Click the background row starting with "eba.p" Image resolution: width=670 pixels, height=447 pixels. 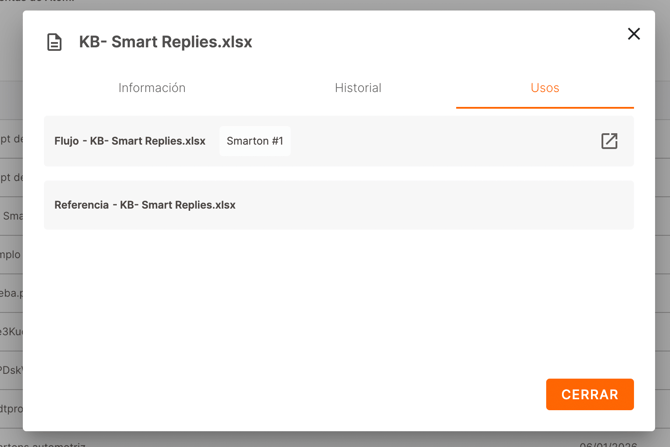(10, 293)
